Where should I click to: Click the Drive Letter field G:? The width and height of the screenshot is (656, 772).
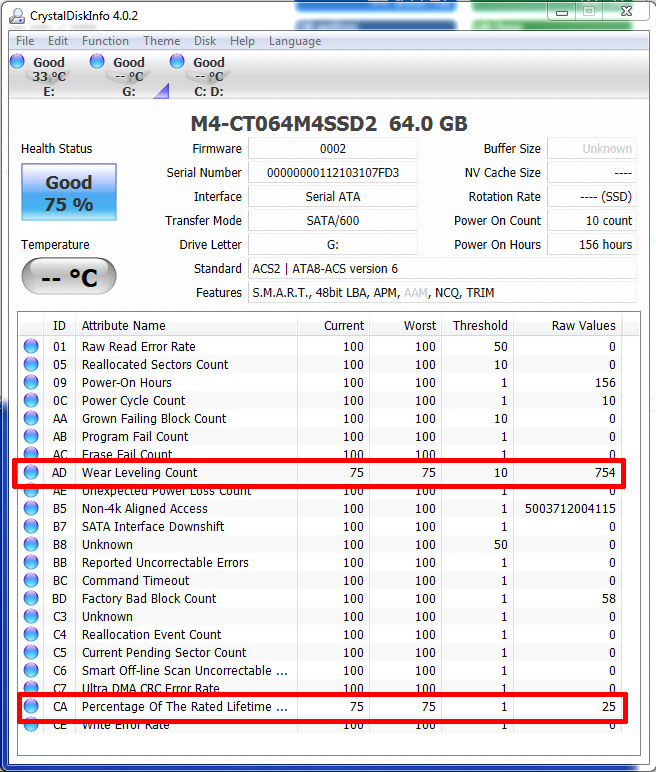coord(333,245)
